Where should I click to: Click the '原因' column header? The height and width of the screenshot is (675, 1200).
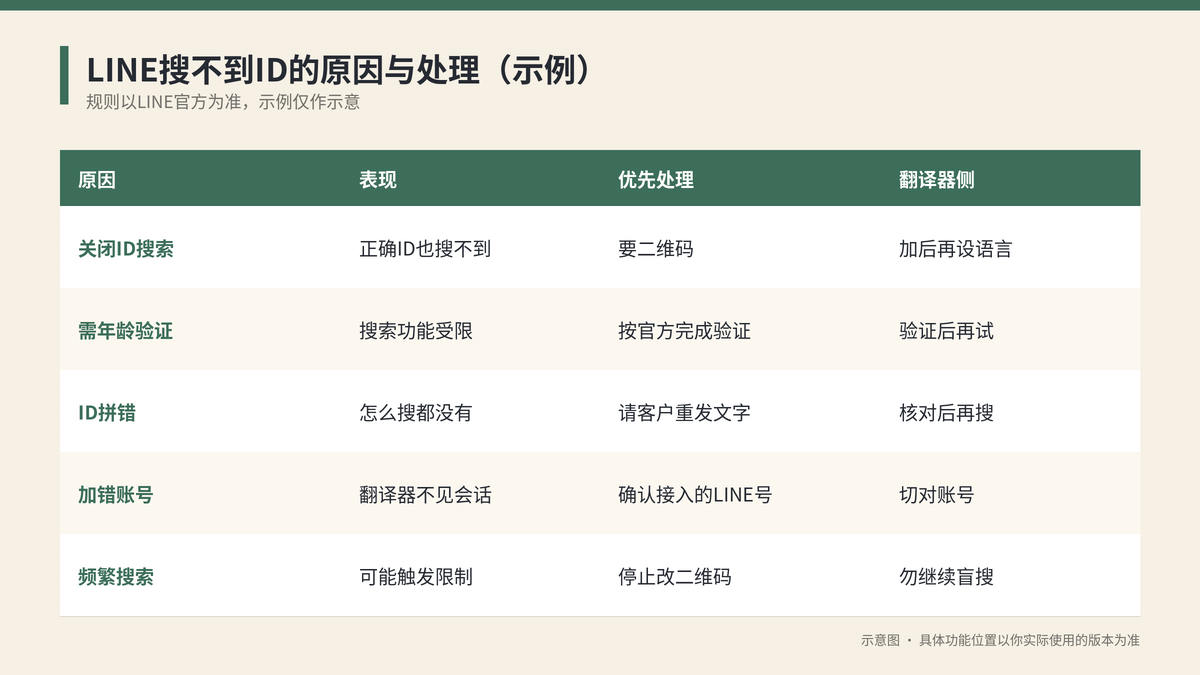[97, 180]
